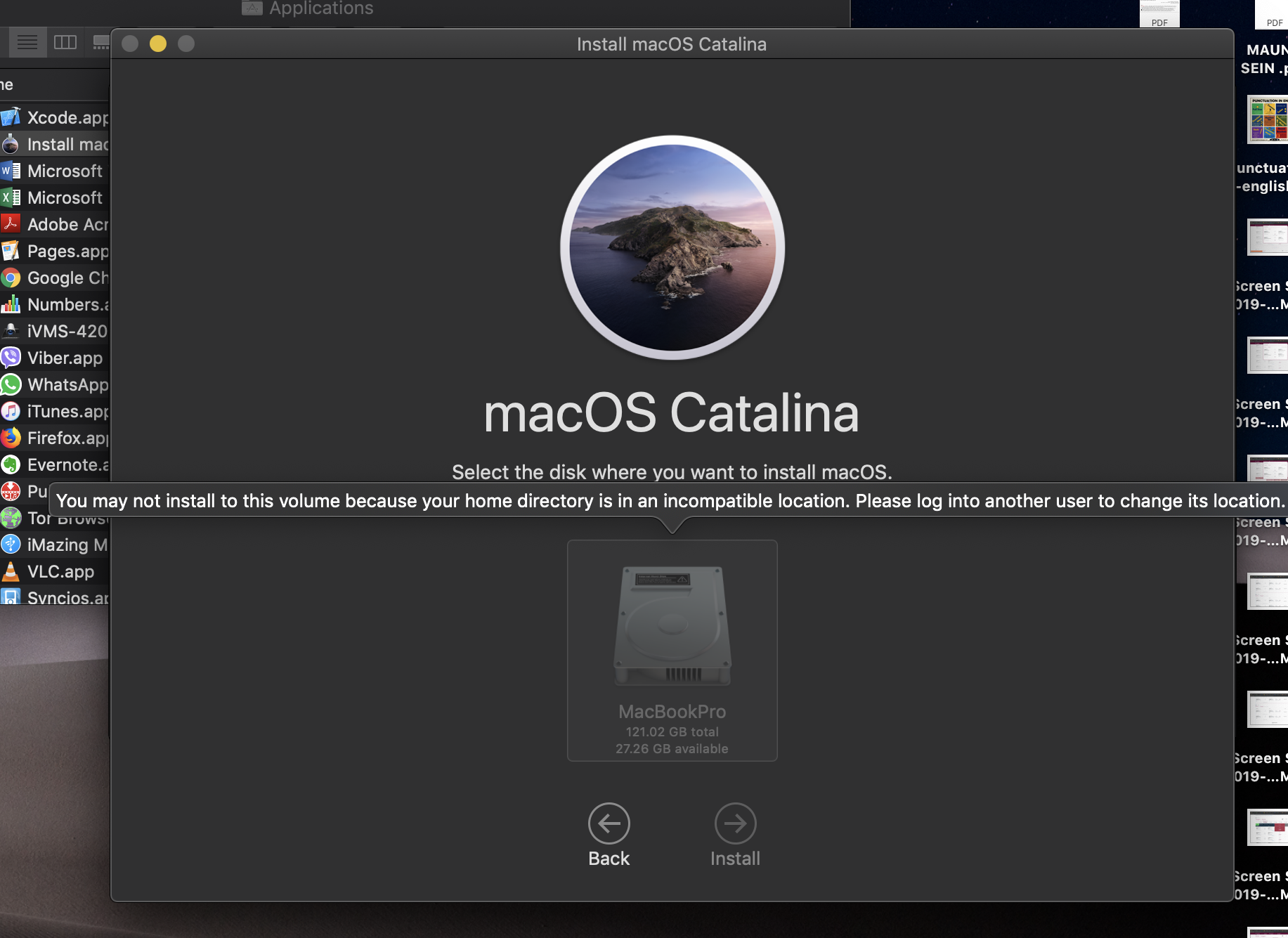Open the Microsoft Word icon in Finder

[11, 171]
